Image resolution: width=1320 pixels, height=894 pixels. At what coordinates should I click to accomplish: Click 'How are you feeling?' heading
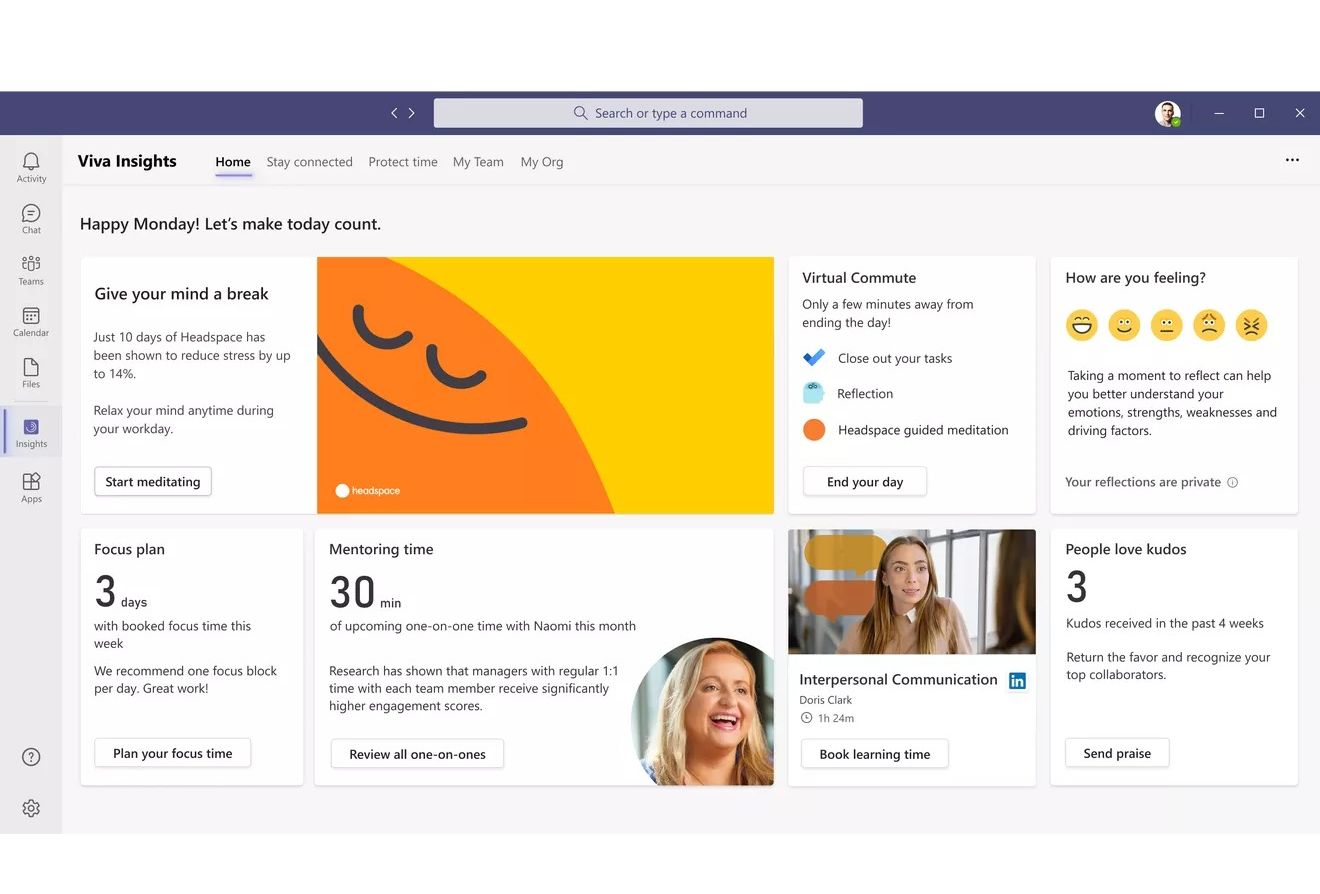click(1135, 278)
